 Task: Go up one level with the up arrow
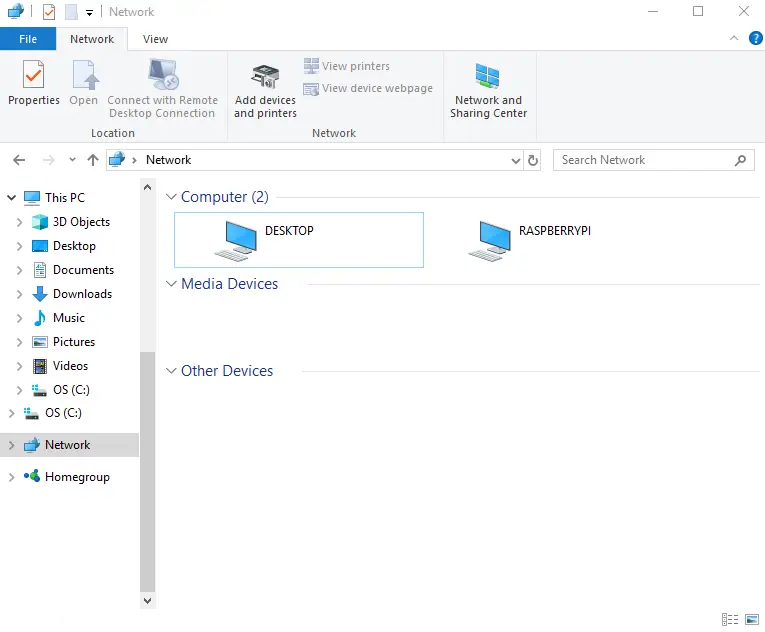tap(93, 160)
